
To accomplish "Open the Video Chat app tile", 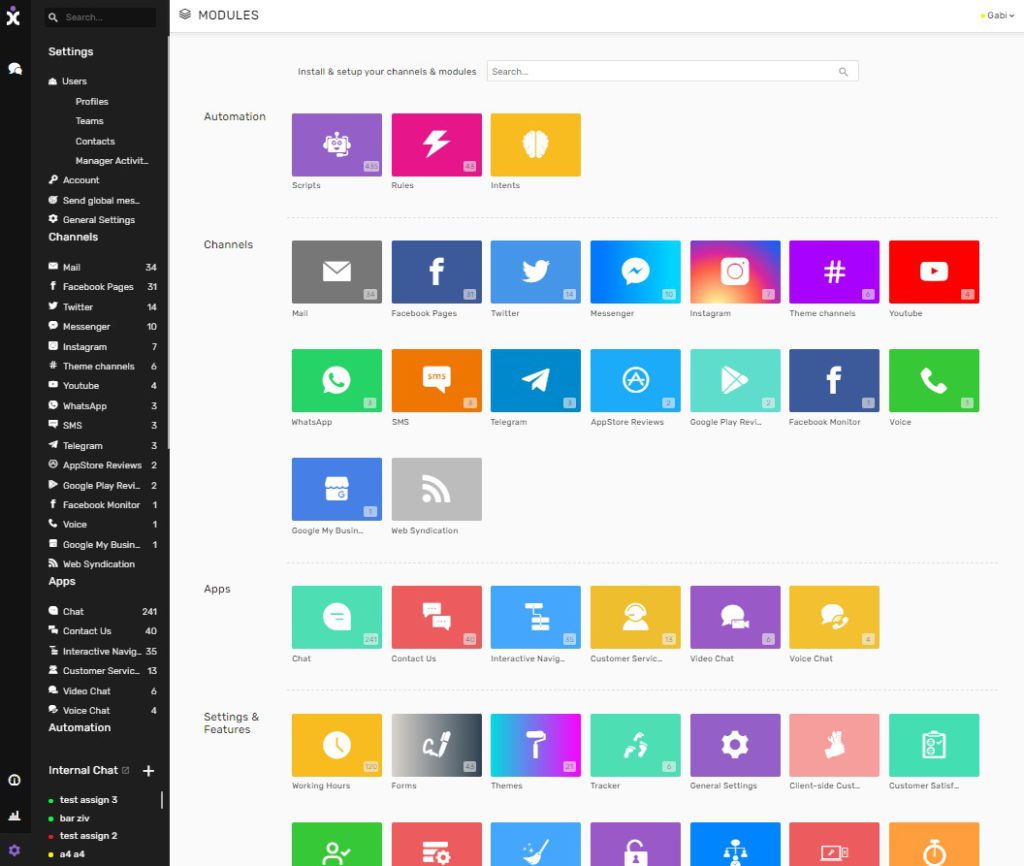I will [735, 617].
